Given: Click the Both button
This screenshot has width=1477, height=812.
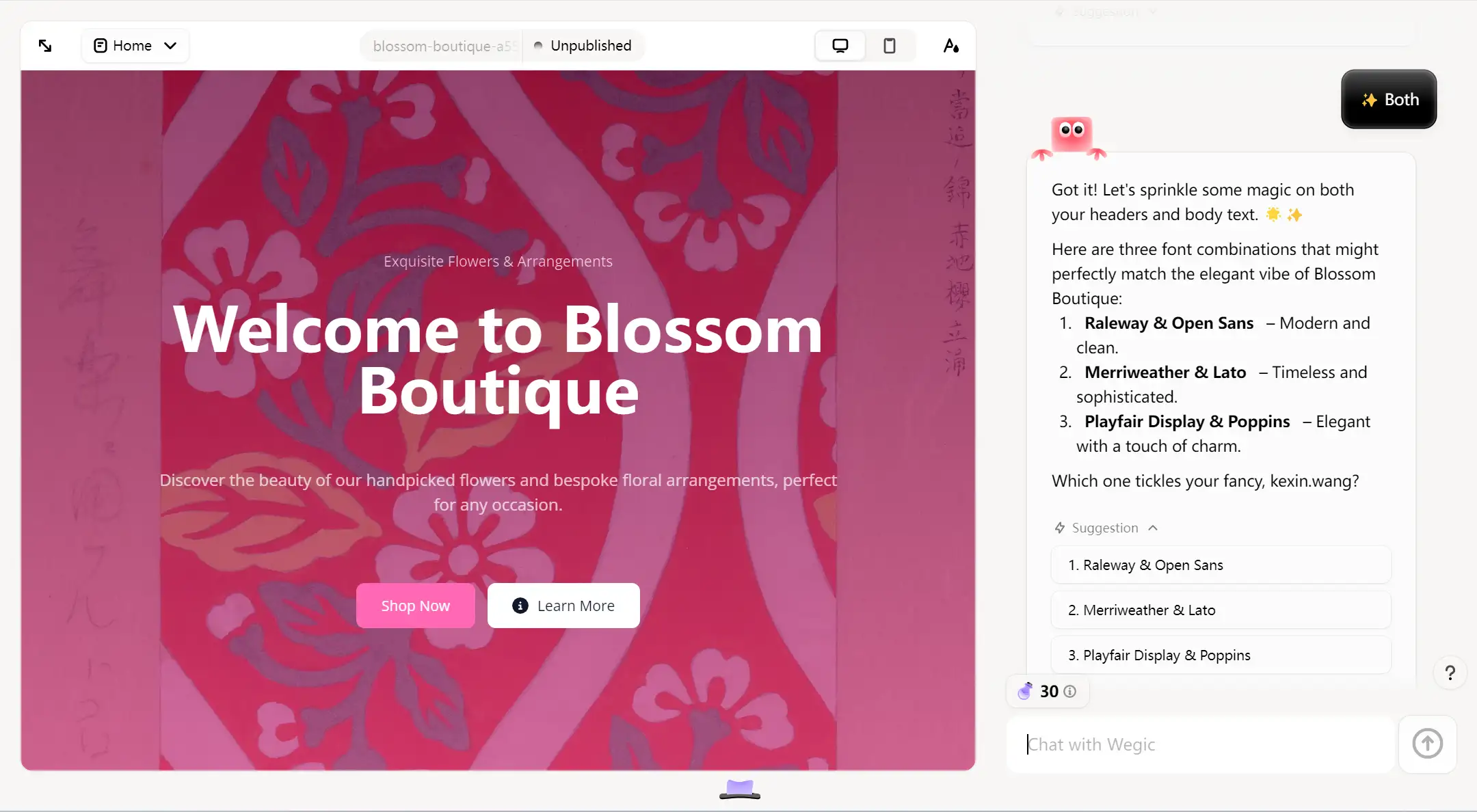Looking at the screenshot, I should [x=1388, y=99].
